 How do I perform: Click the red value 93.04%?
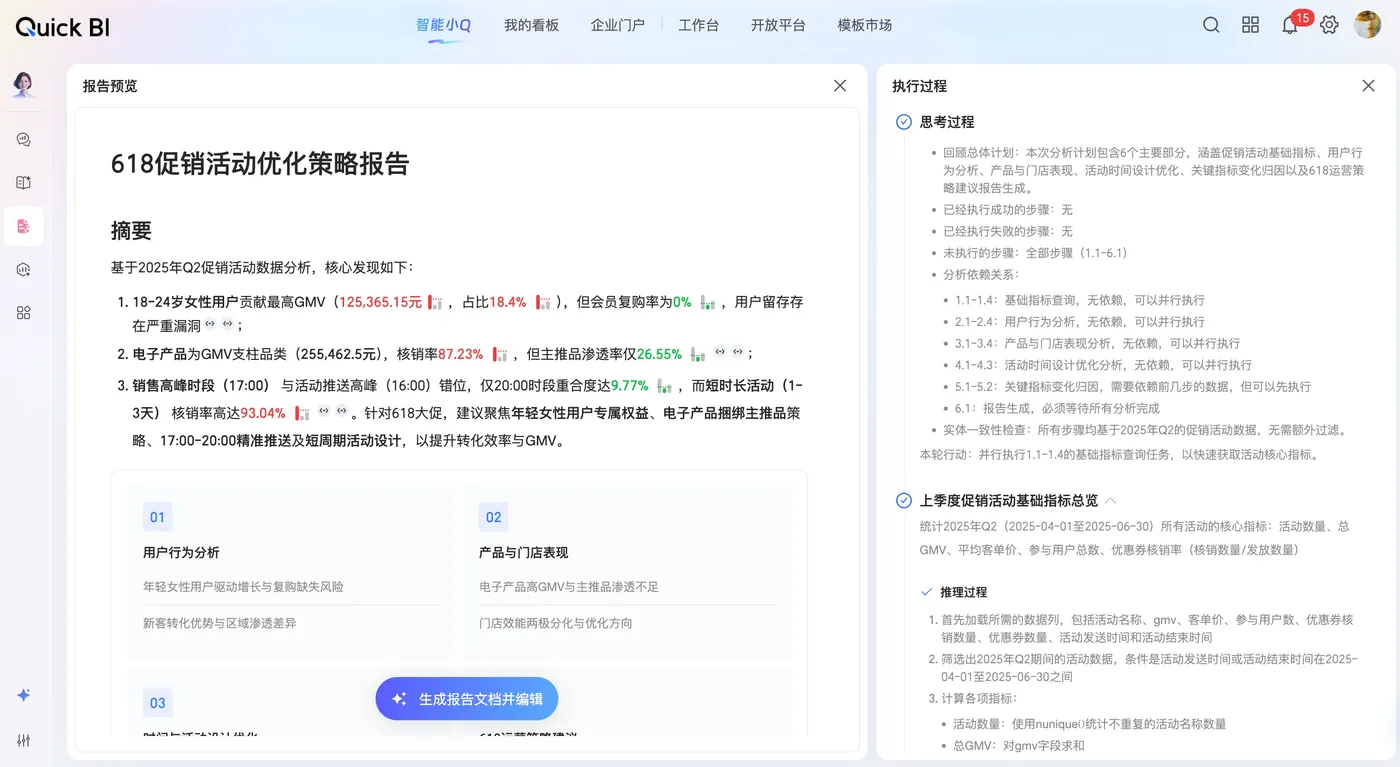(263, 413)
